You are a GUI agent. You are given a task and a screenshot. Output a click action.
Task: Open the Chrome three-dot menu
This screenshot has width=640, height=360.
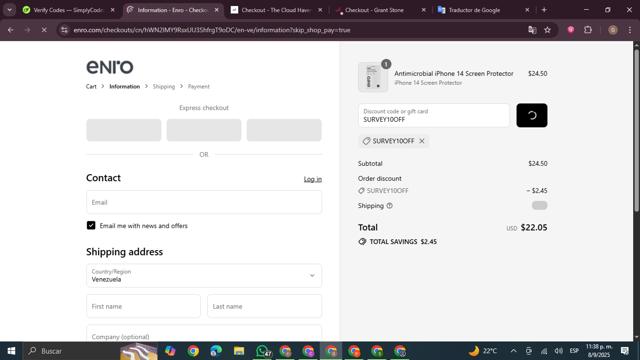pyautogui.click(x=630, y=30)
